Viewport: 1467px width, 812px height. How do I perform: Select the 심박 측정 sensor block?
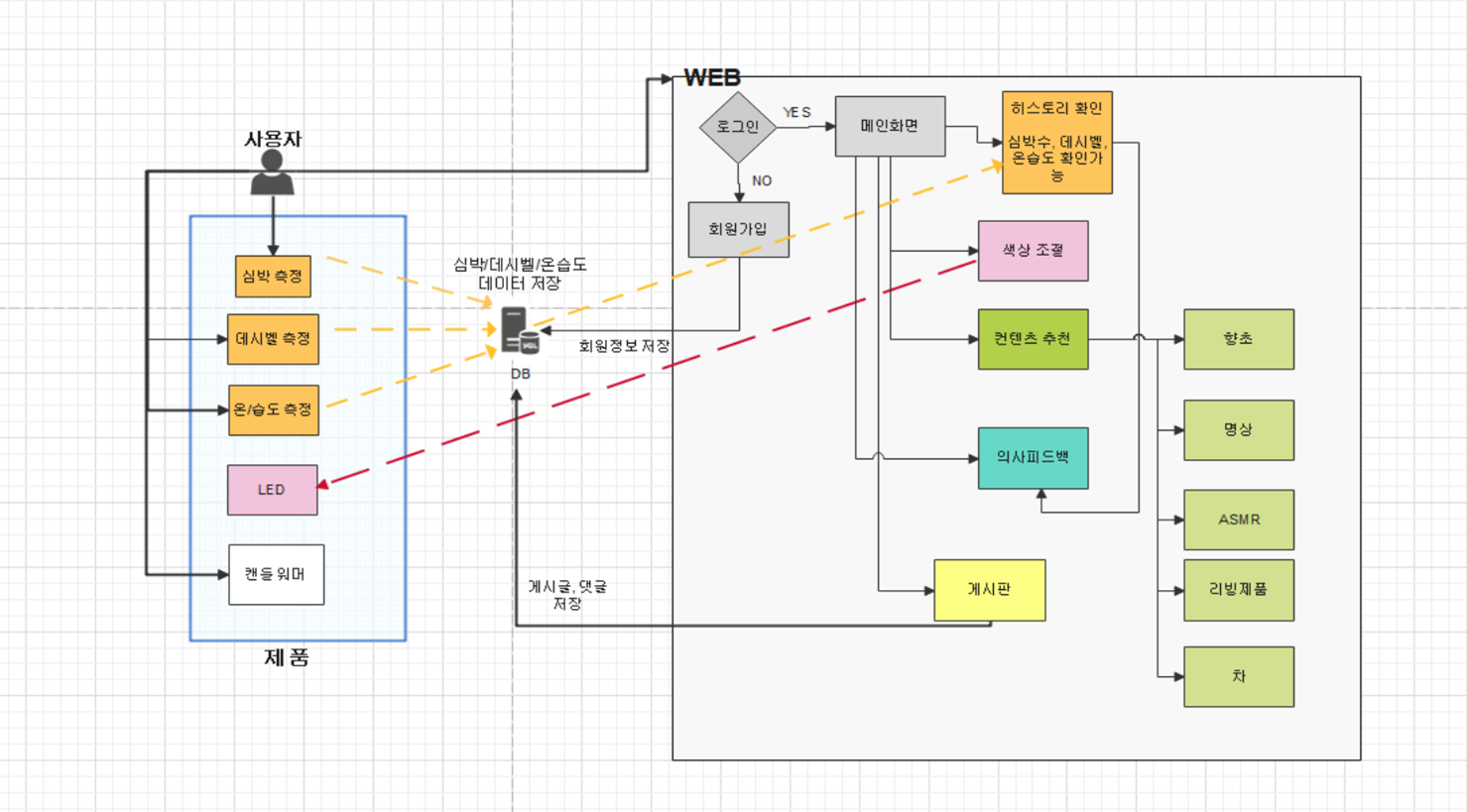click(273, 277)
